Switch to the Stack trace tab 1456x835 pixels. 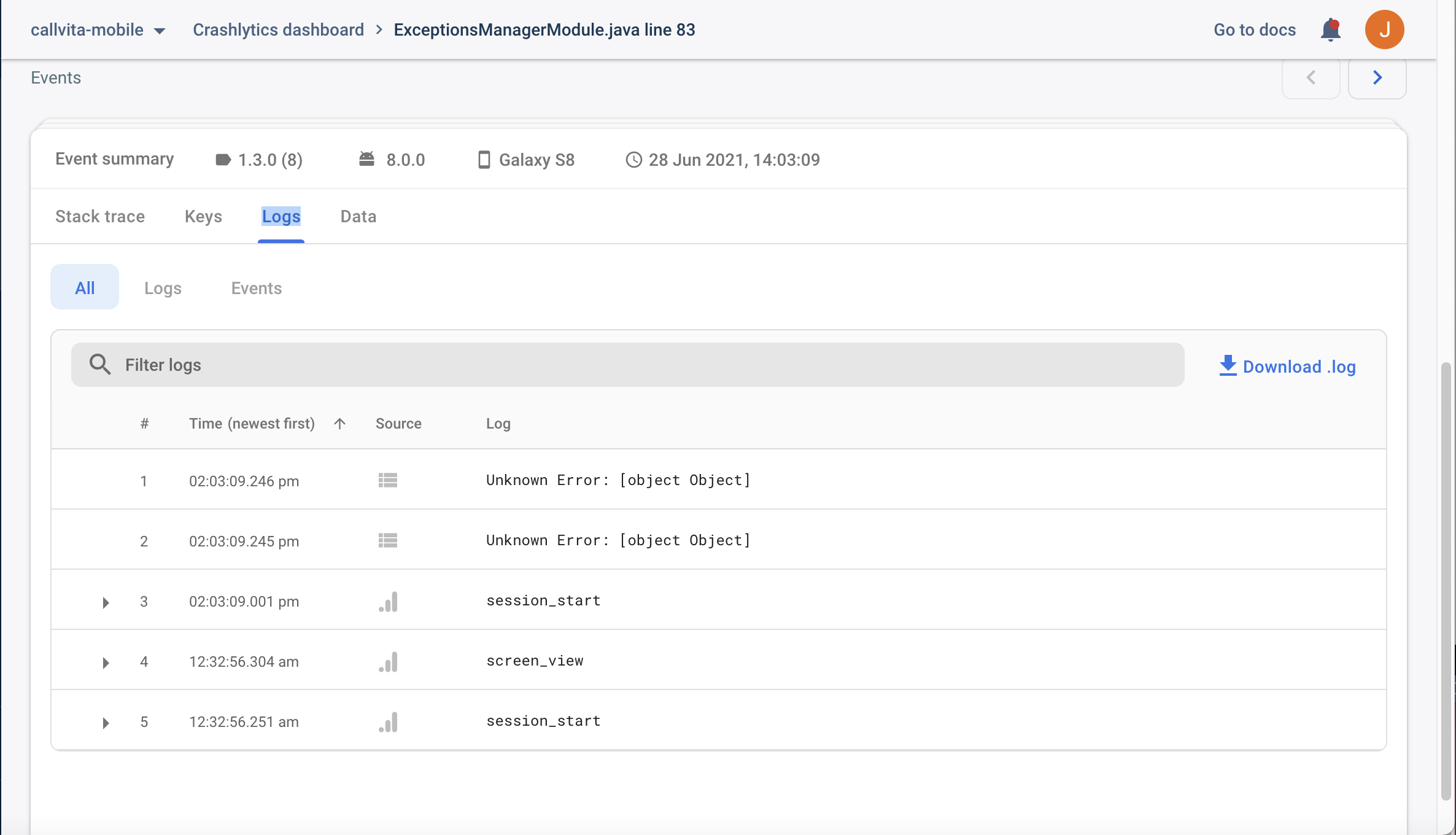99,216
